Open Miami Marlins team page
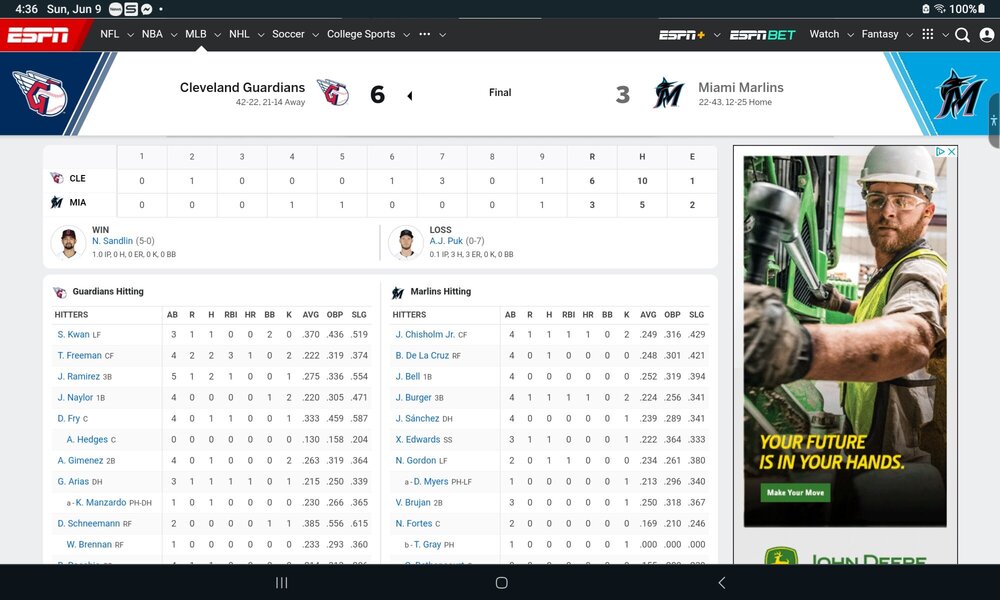This screenshot has height=600, width=1000. [x=740, y=87]
